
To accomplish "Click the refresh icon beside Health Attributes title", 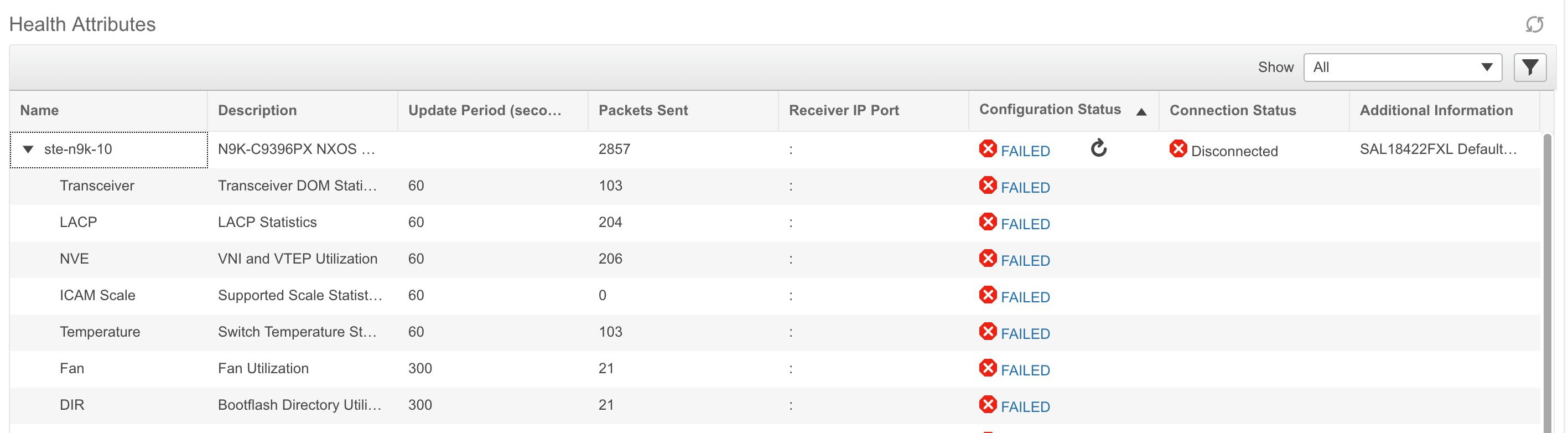I will 1534,24.
